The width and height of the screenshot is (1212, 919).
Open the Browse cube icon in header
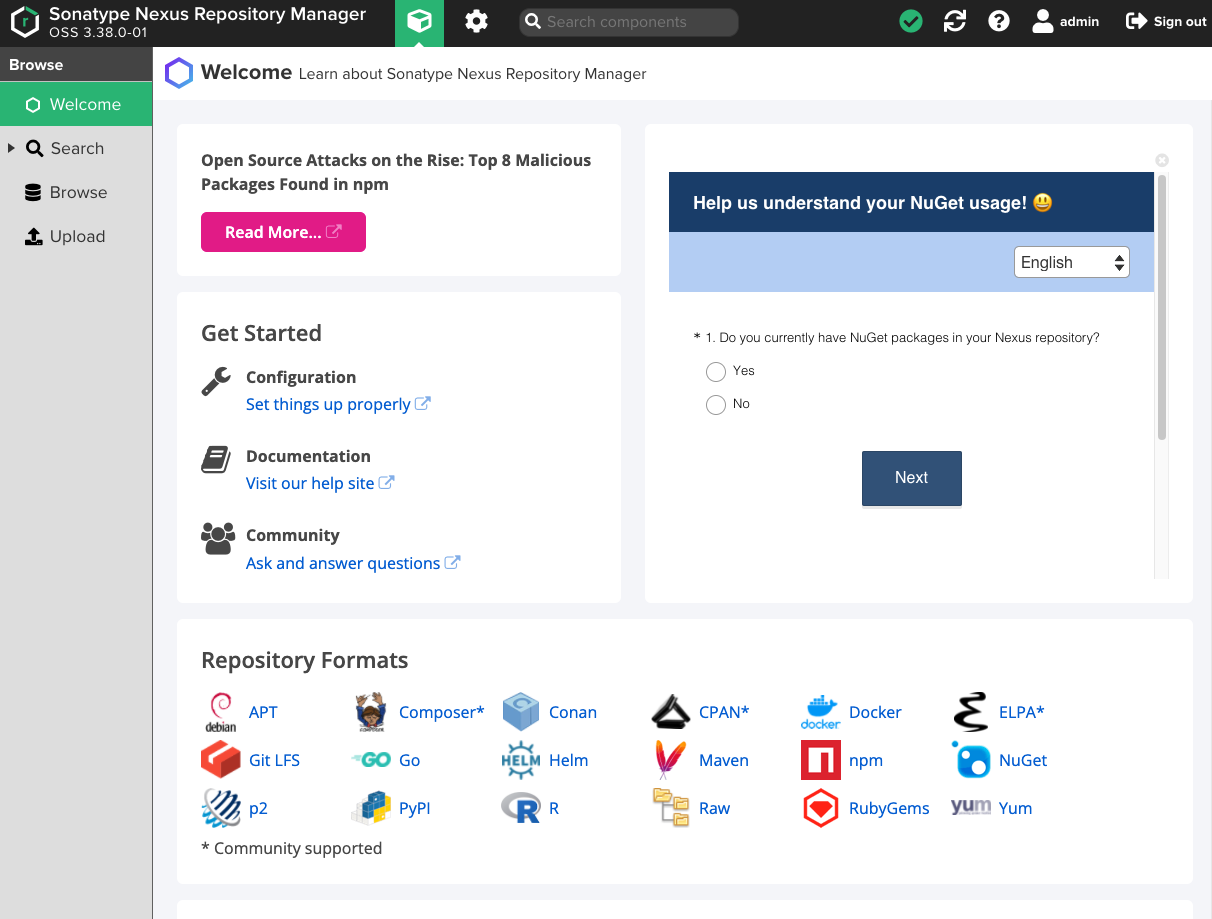419,22
